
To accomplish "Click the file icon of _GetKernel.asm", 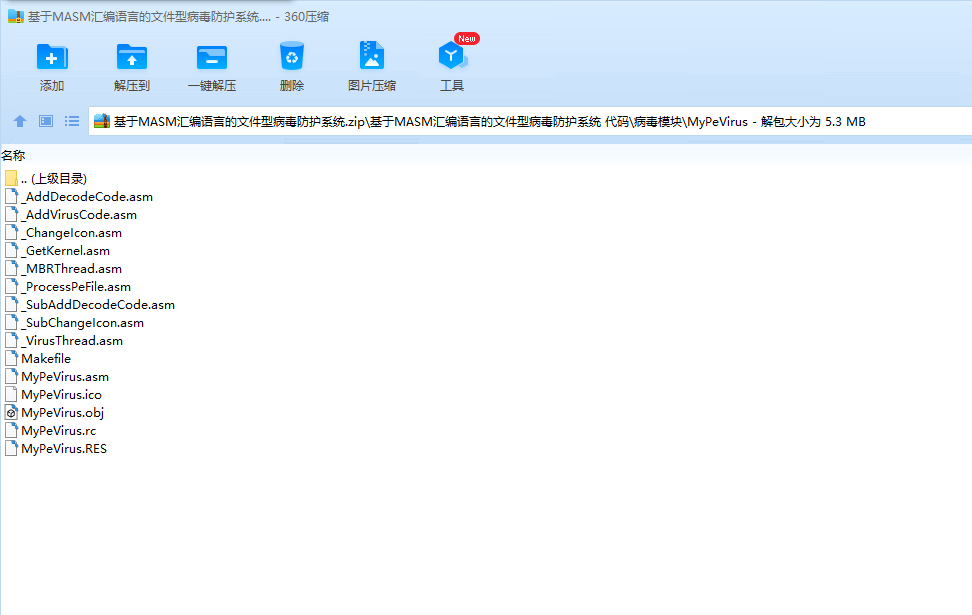I will [x=11, y=250].
